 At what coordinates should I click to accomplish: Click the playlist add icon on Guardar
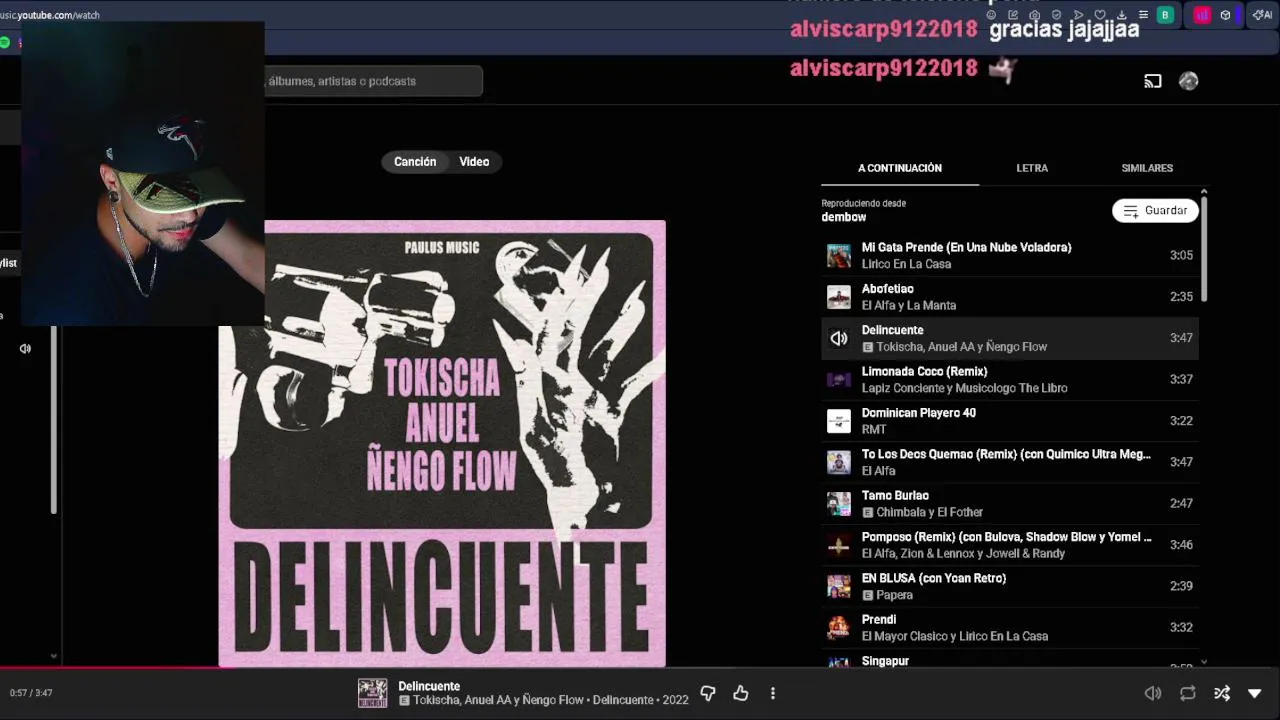tap(1131, 211)
